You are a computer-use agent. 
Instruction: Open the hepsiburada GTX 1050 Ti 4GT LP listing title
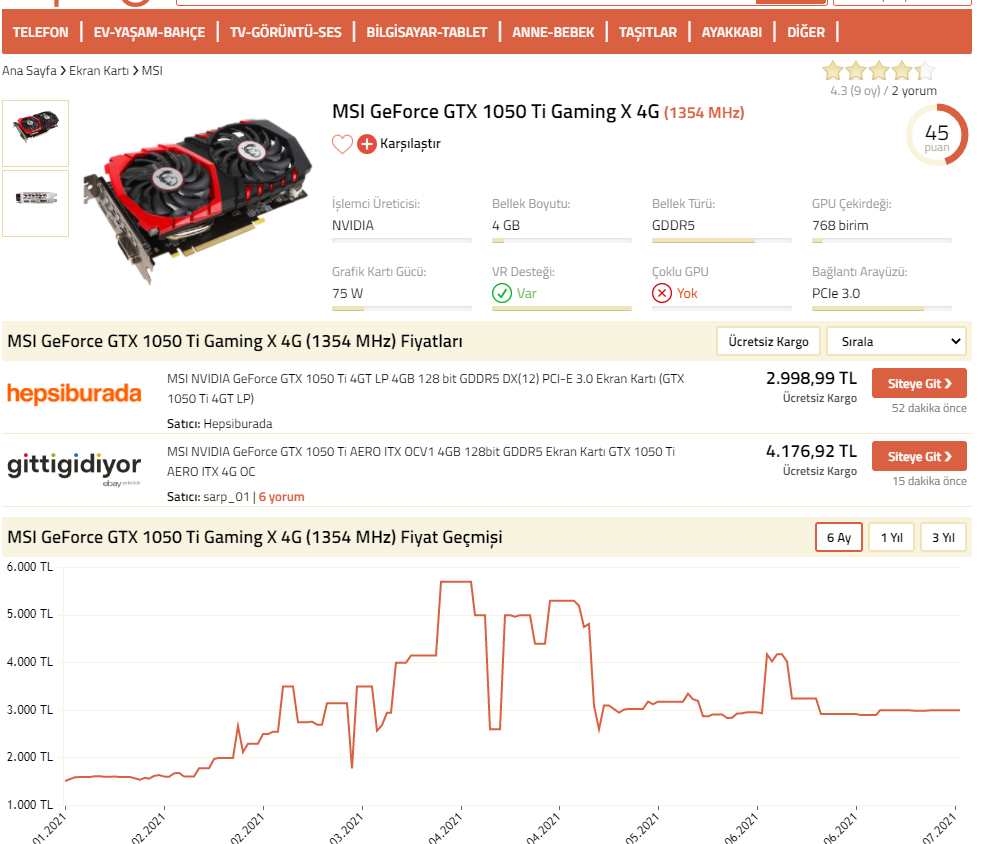click(x=425, y=389)
